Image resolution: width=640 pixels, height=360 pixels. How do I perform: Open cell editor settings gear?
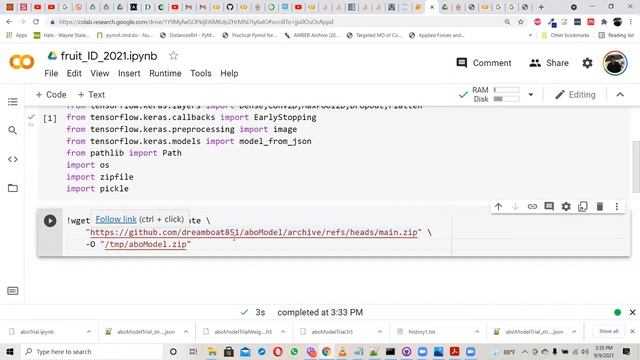(x=566, y=207)
